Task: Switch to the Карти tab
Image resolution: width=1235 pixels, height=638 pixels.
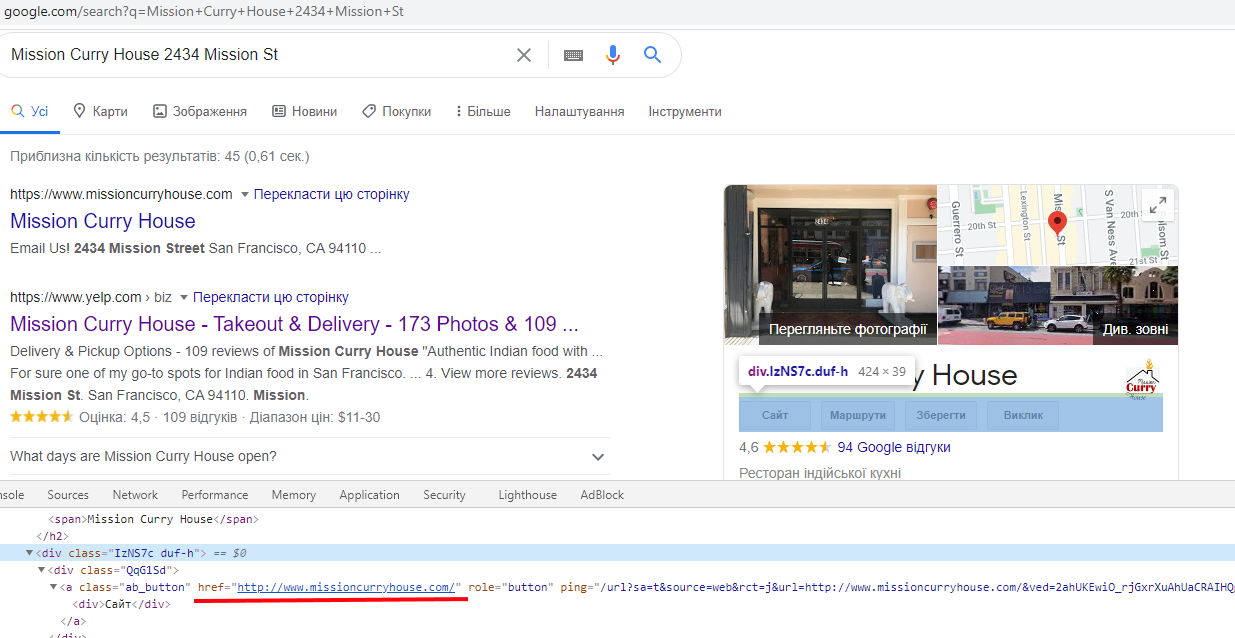Action: click(x=100, y=111)
